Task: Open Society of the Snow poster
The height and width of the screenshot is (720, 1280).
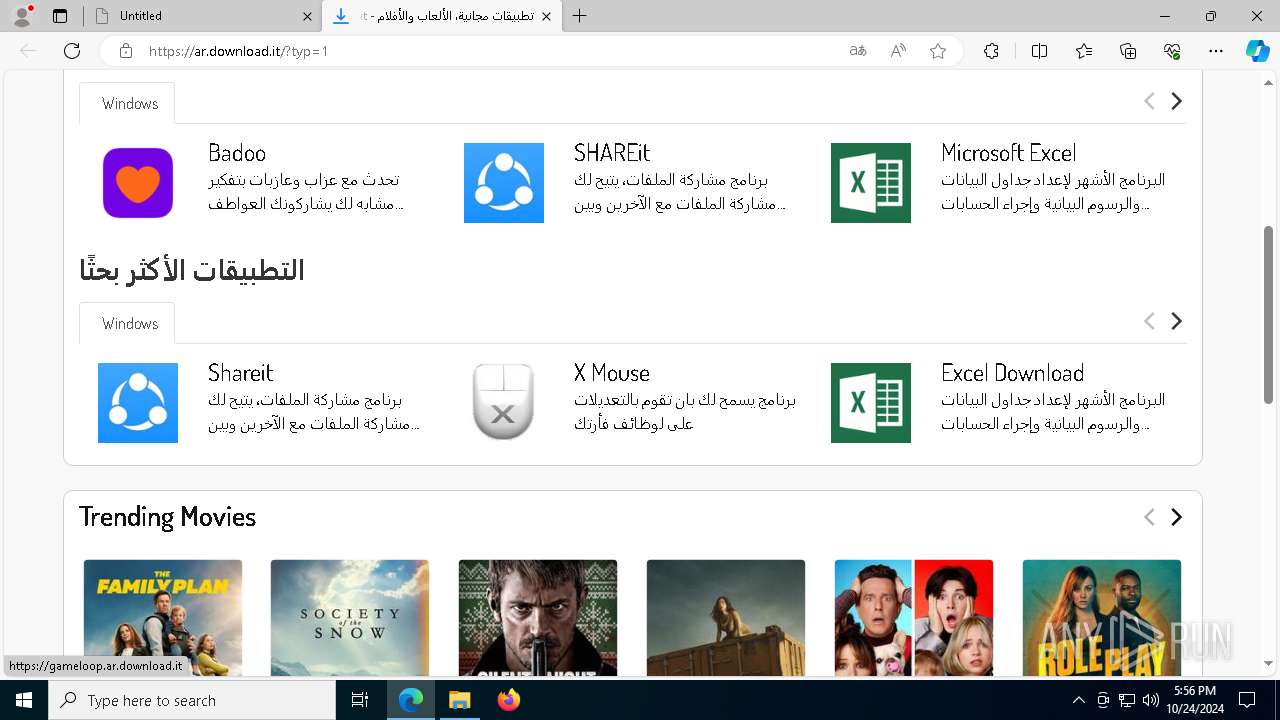Action: (x=350, y=618)
